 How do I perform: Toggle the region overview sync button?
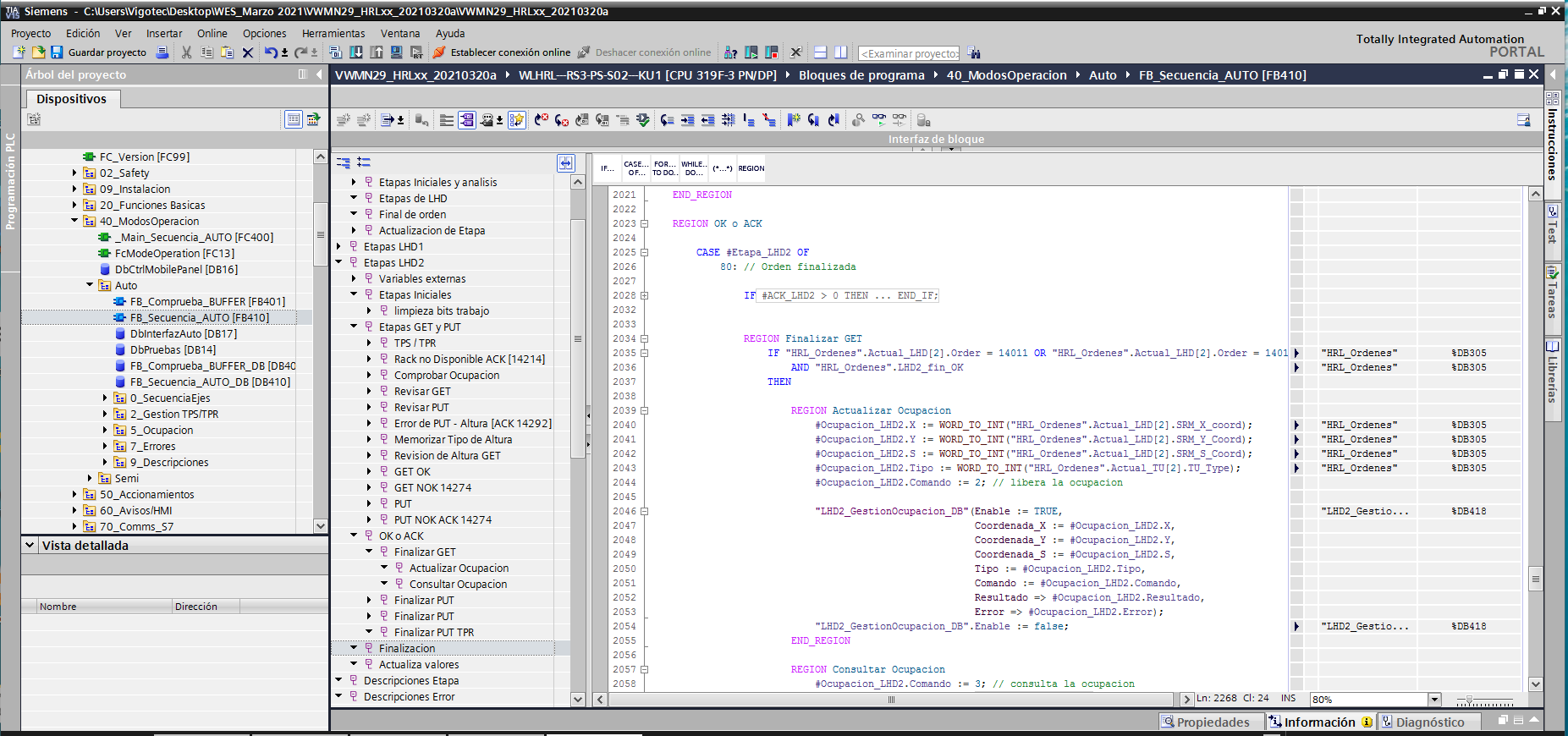(565, 162)
